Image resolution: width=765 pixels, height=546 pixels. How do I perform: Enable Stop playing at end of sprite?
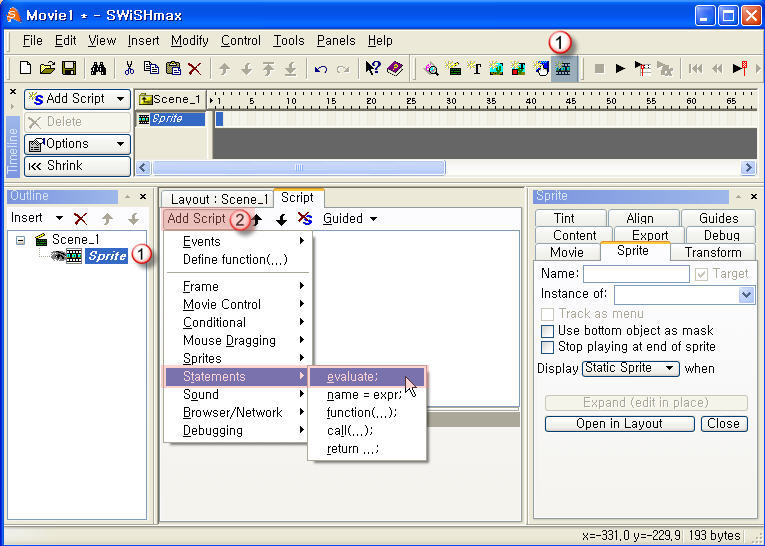547,347
